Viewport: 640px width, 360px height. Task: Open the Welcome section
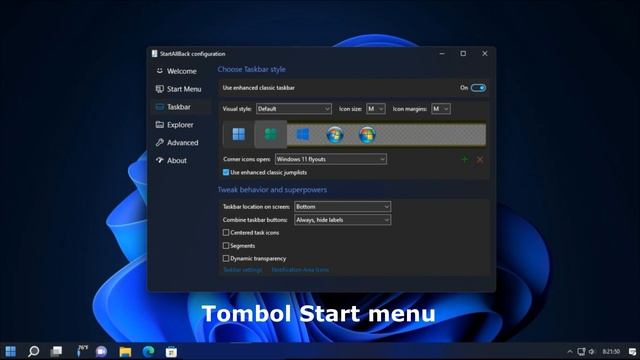[176, 71]
